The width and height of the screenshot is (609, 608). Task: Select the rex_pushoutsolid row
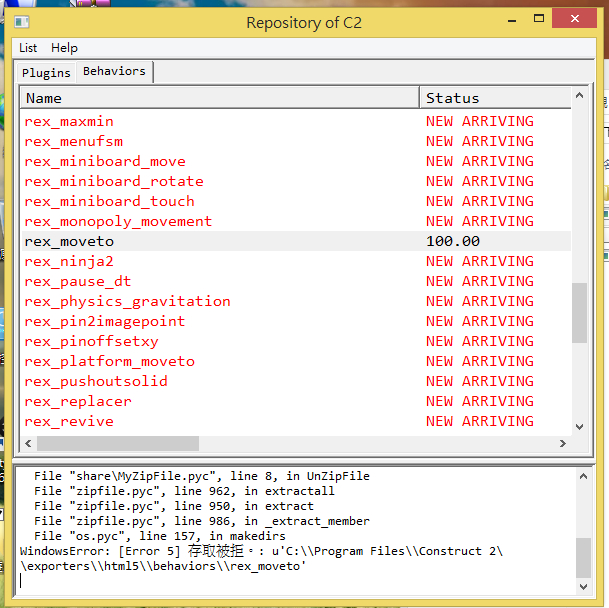tap(296, 382)
